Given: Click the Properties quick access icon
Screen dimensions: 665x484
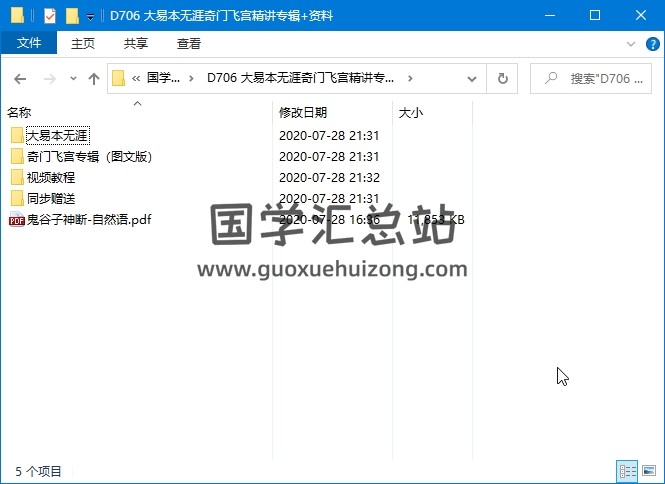Looking at the screenshot, I should (x=50, y=16).
